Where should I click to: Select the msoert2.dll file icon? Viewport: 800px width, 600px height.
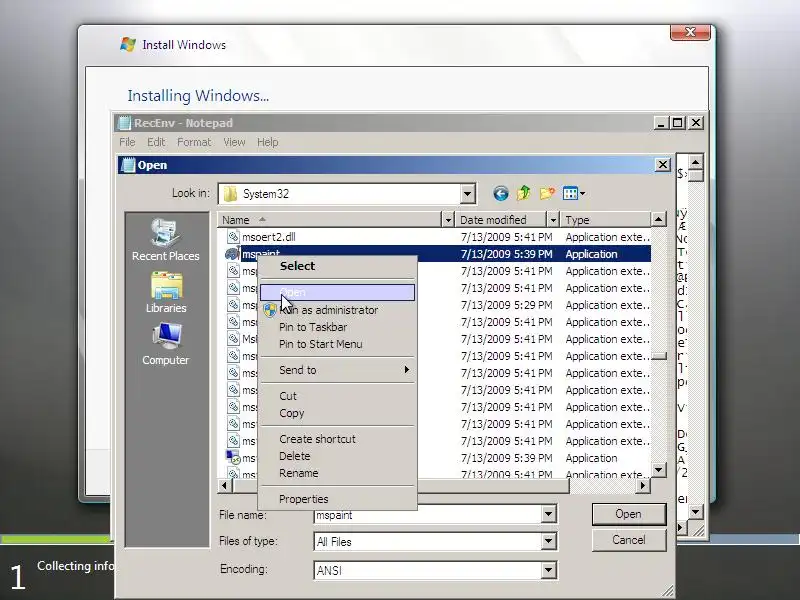(x=233, y=237)
